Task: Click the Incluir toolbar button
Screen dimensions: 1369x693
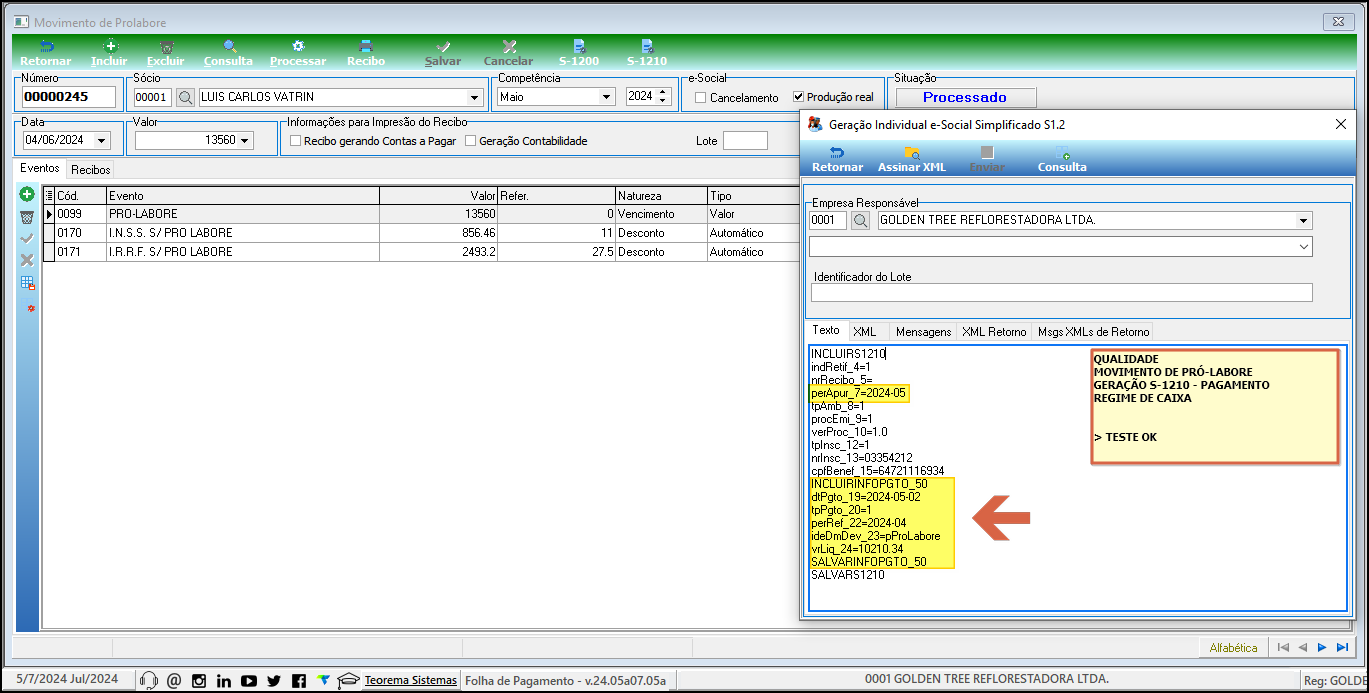Action: click(109, 53)
